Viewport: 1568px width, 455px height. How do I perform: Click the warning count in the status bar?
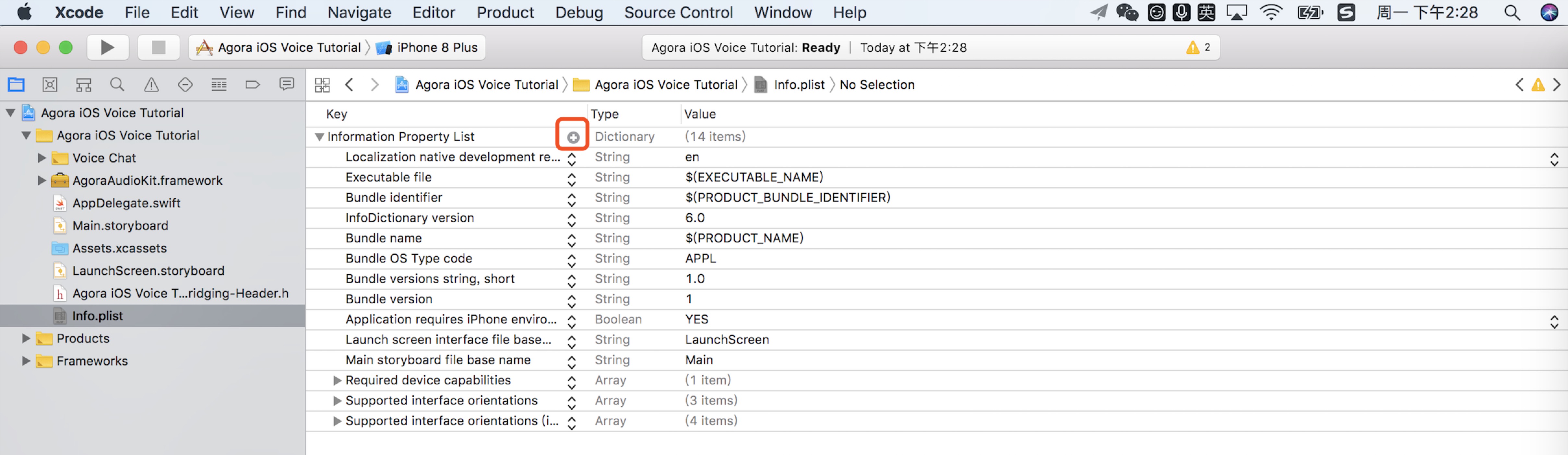[1198, 47]
